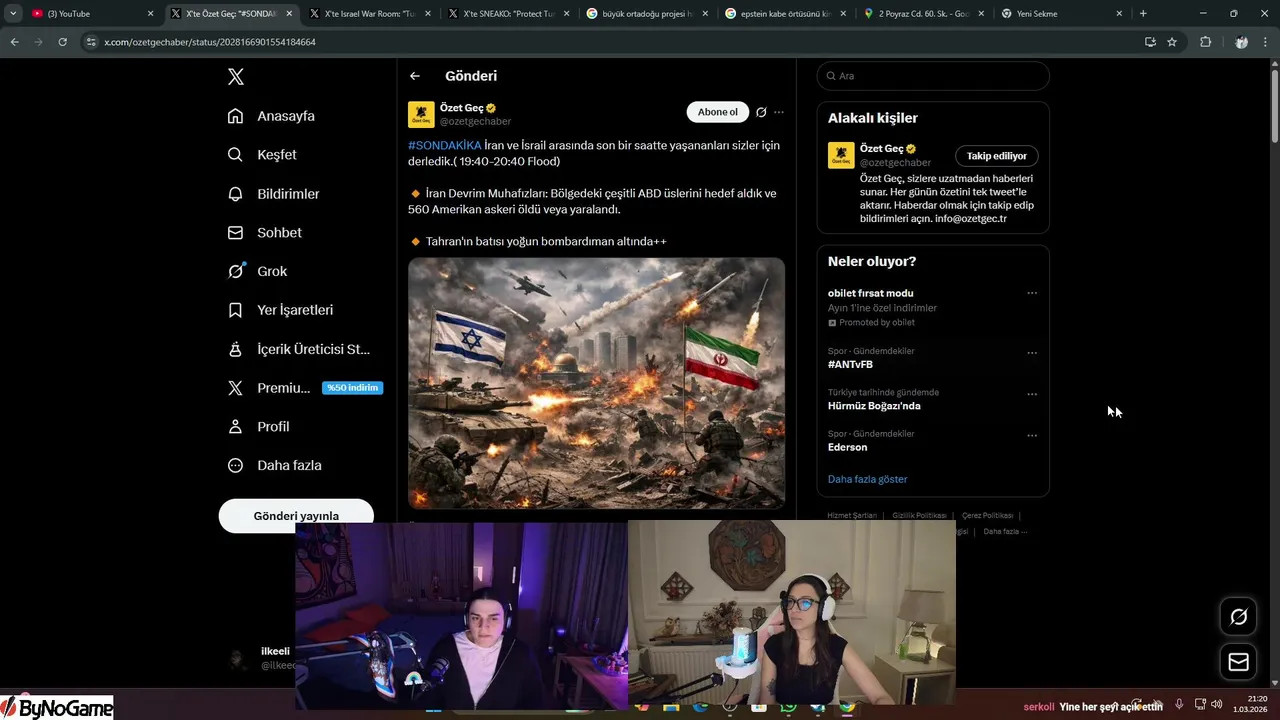Open Özet Geç avatar on the post
Screen dimensions: 1280x720
[x=421, y=114]
